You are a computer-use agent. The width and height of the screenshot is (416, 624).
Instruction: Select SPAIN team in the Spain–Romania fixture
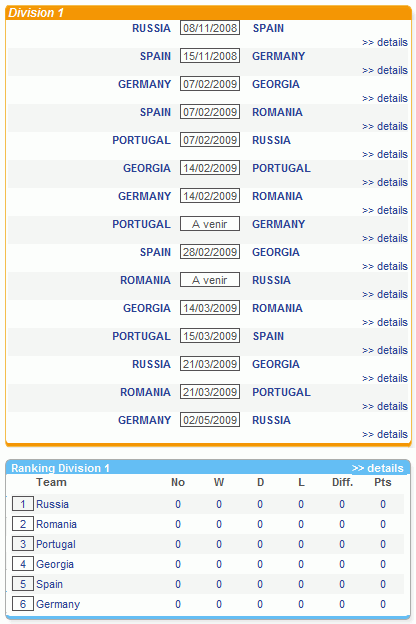click(155, 112)
